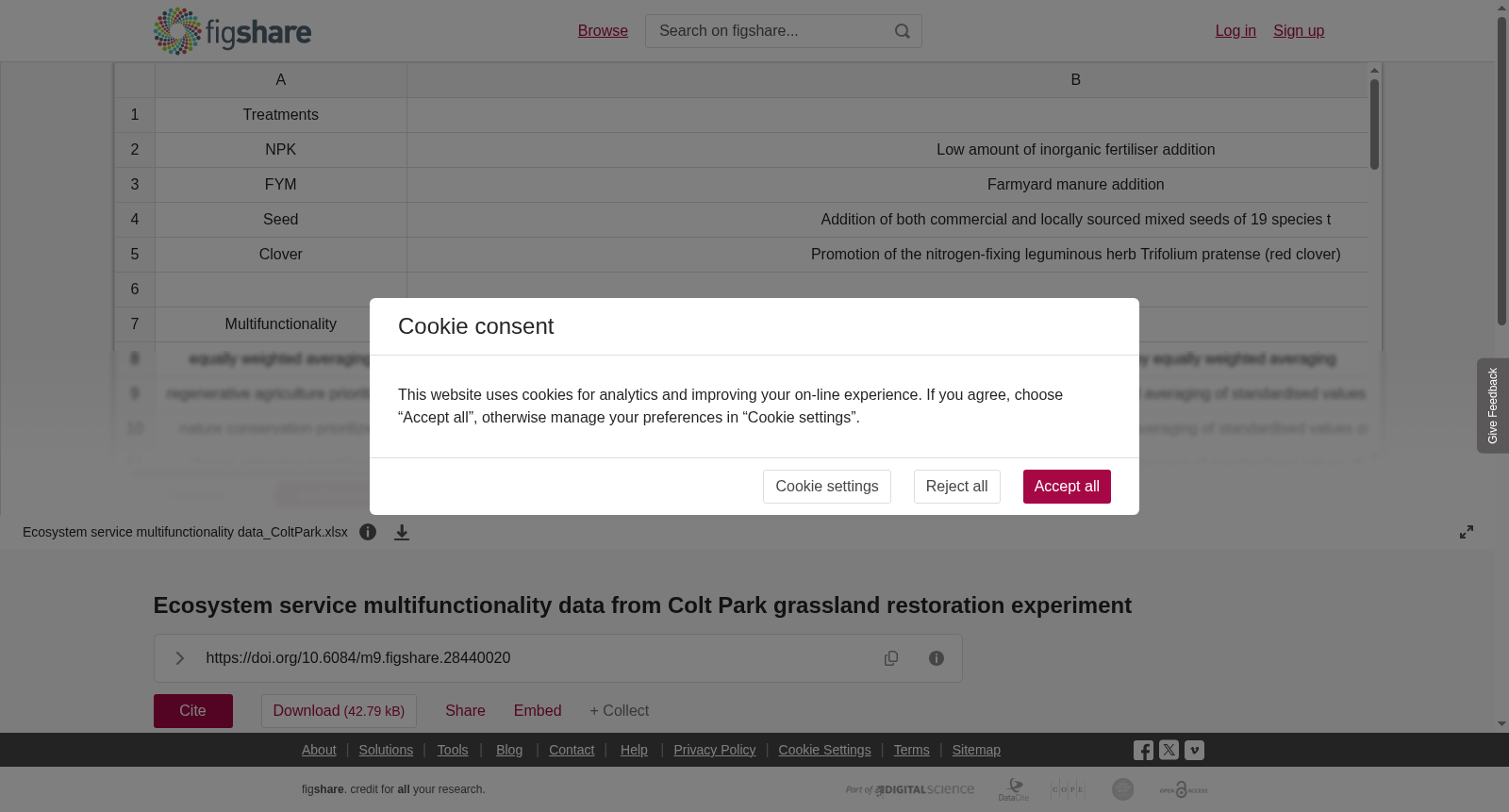This screenshot has width=1509, height=812.
Task: Open the Give Feedback side tab
Action: pyautogui.click(x=1493, y=406)
